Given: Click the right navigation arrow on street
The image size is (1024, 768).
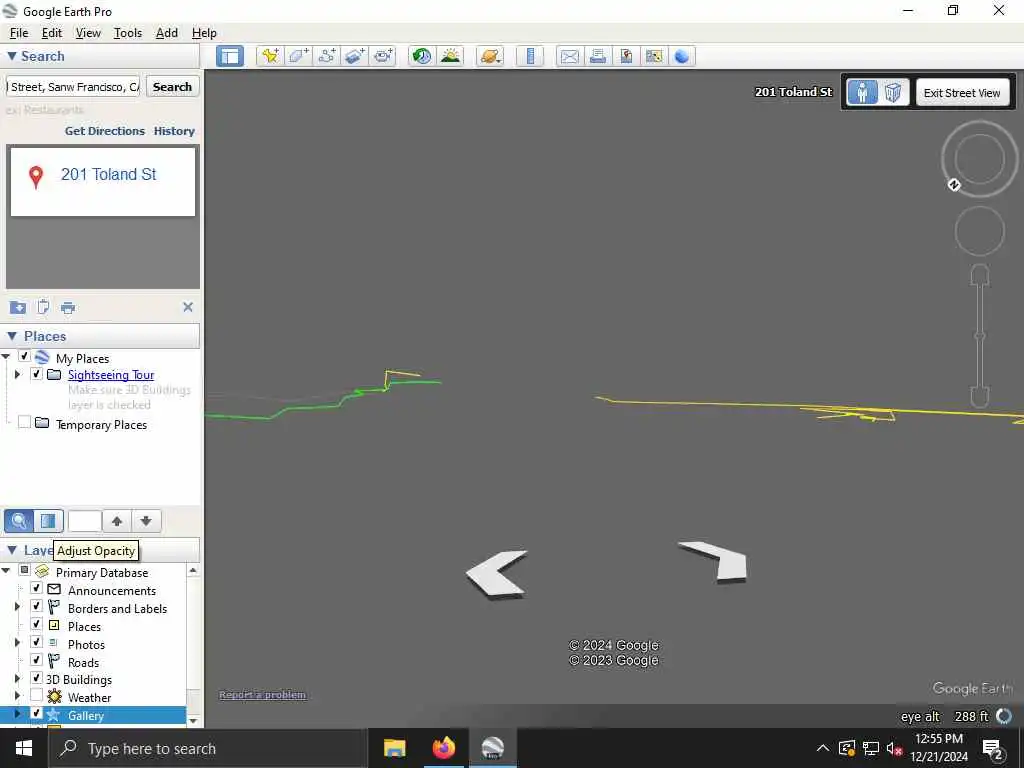Looking at the screenshot, I should tap(714, 560).
